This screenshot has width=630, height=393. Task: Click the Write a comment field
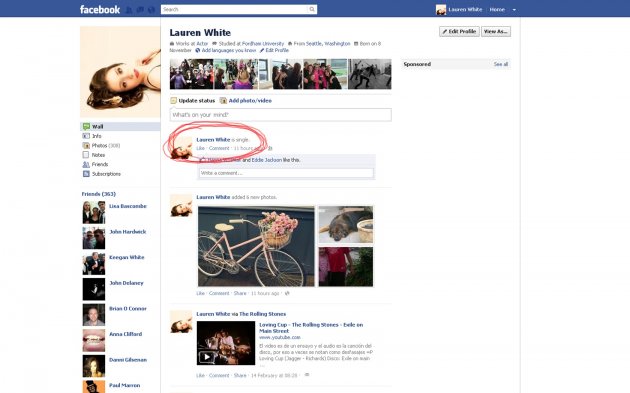tap(286, 173)
